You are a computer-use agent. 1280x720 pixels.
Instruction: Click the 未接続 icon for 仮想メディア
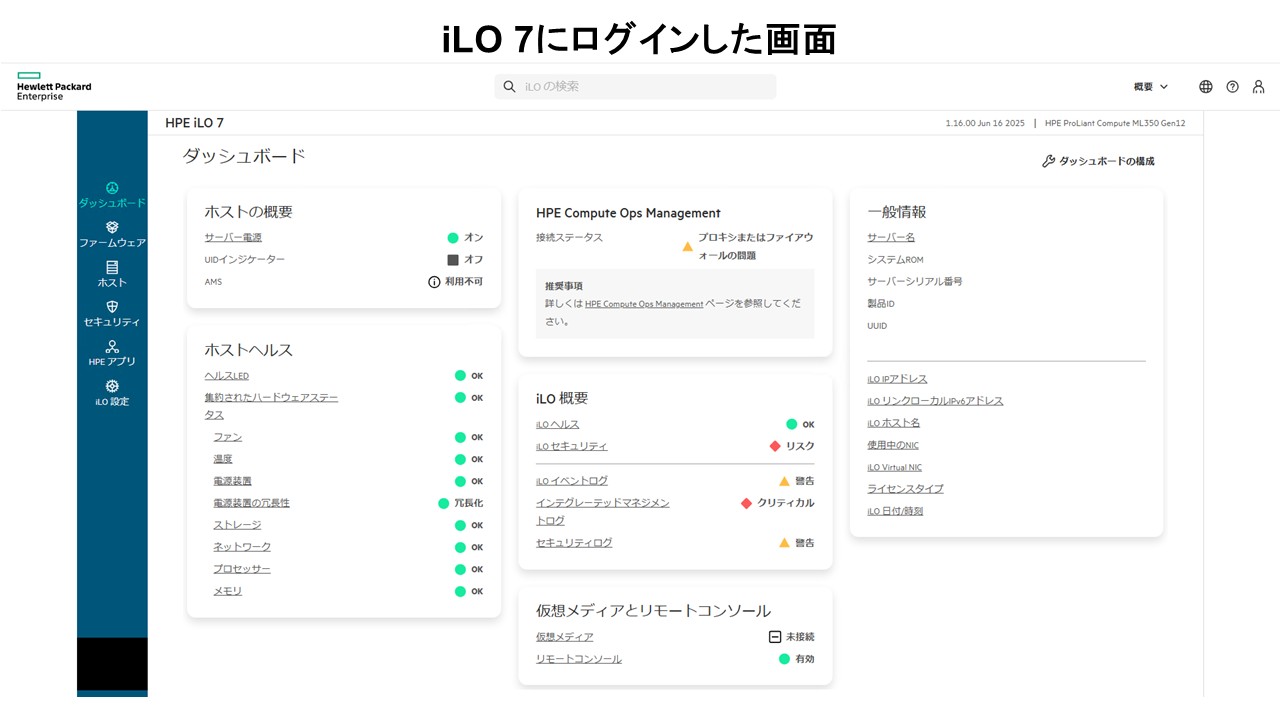pos(774,637)
